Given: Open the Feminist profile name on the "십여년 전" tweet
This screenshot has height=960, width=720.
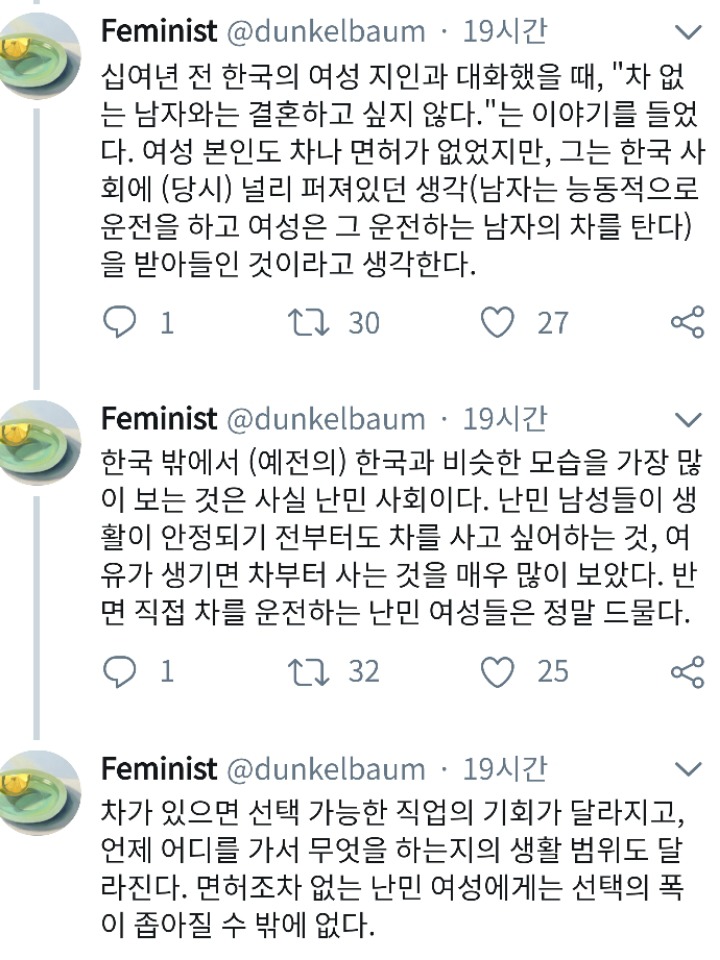Looking at the screenshot, I should point(159,32).
